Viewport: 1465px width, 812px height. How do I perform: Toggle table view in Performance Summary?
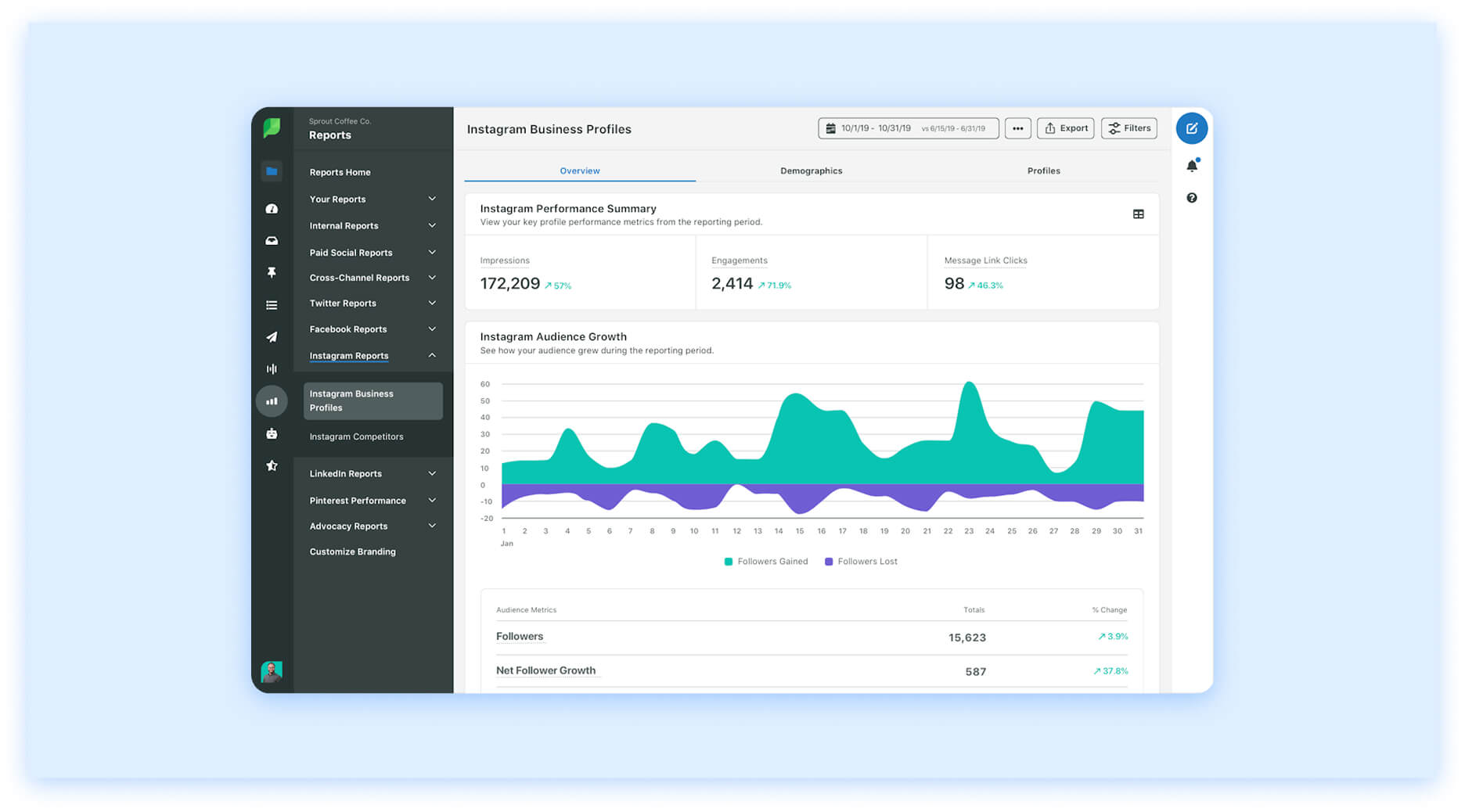(1138, 214)
